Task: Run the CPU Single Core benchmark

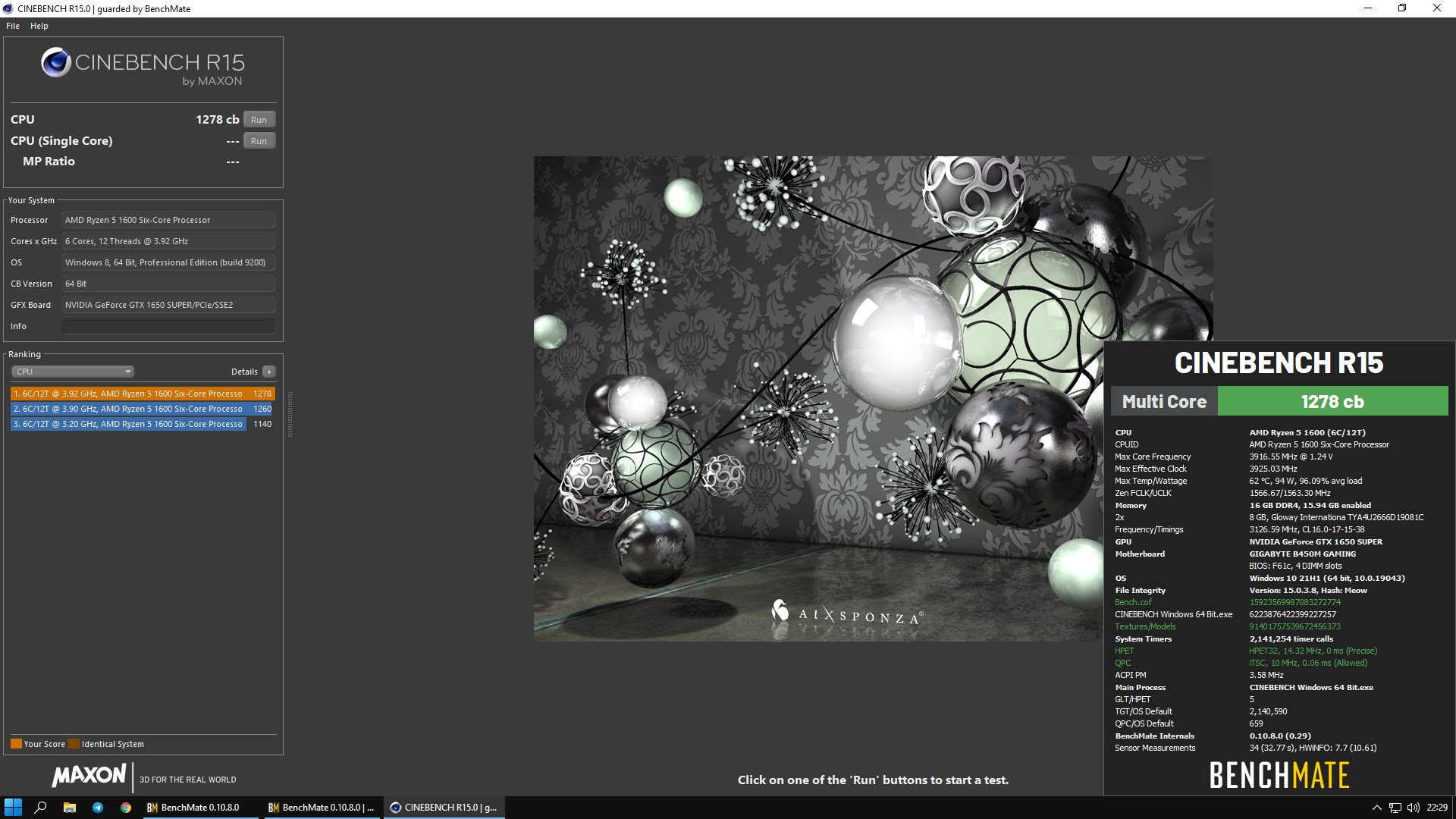Action: [259, 141]
